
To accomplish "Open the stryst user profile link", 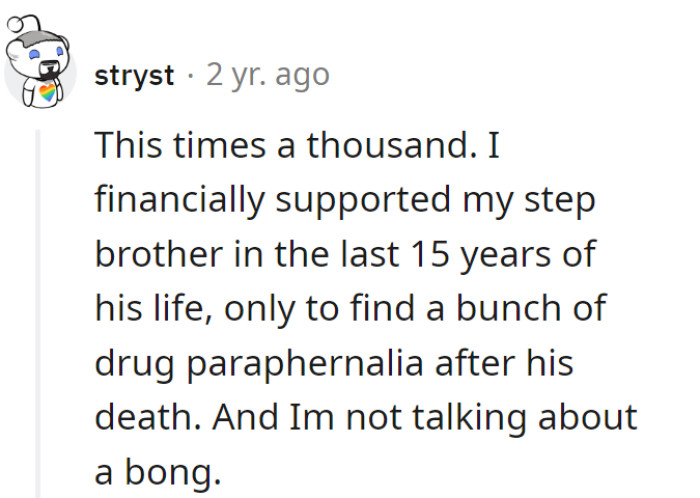I will click(134, 76).
